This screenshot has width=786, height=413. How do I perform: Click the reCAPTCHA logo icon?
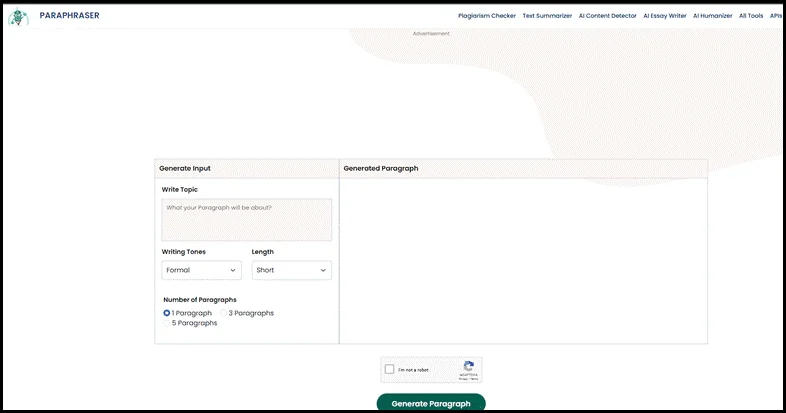tap(469, 366)
